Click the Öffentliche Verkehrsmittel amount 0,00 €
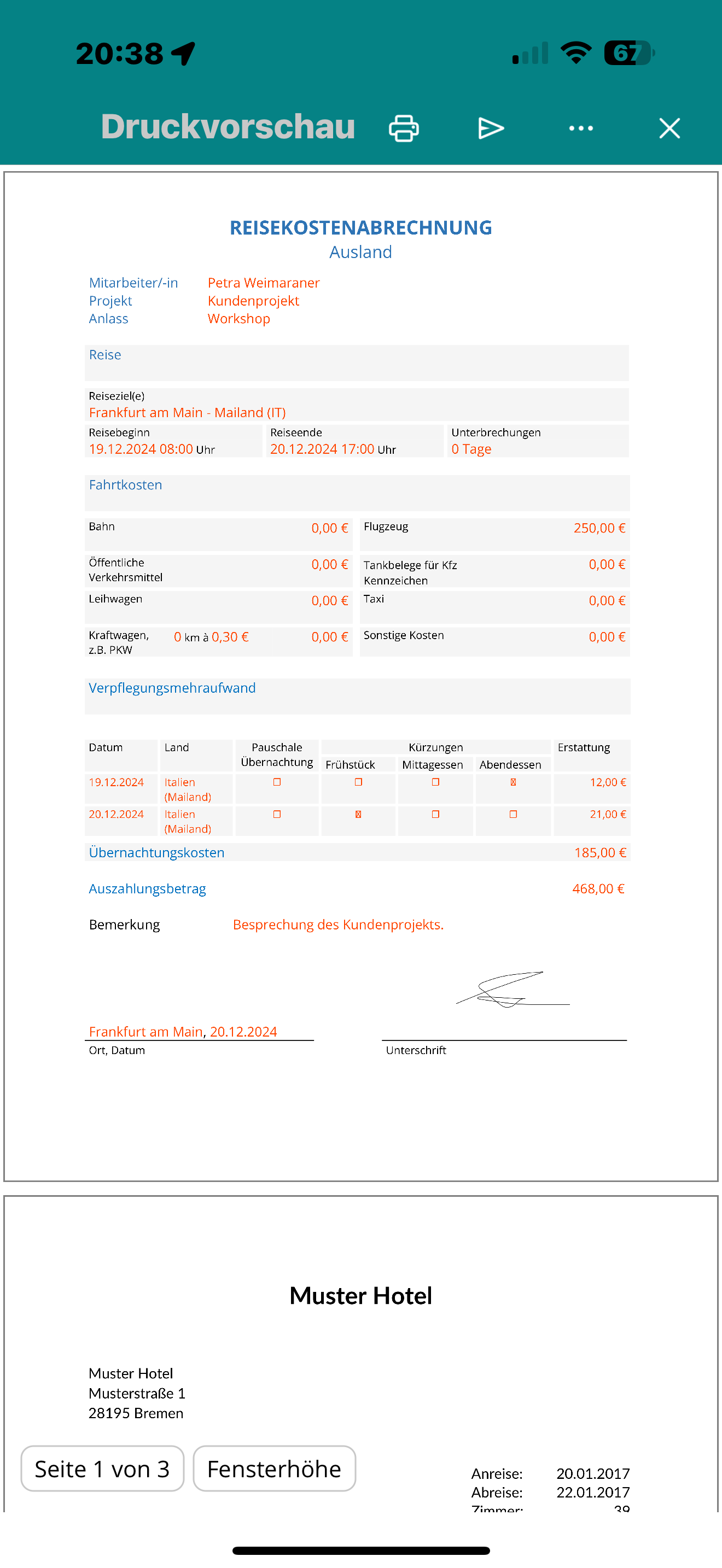 [x=329, y=564]
